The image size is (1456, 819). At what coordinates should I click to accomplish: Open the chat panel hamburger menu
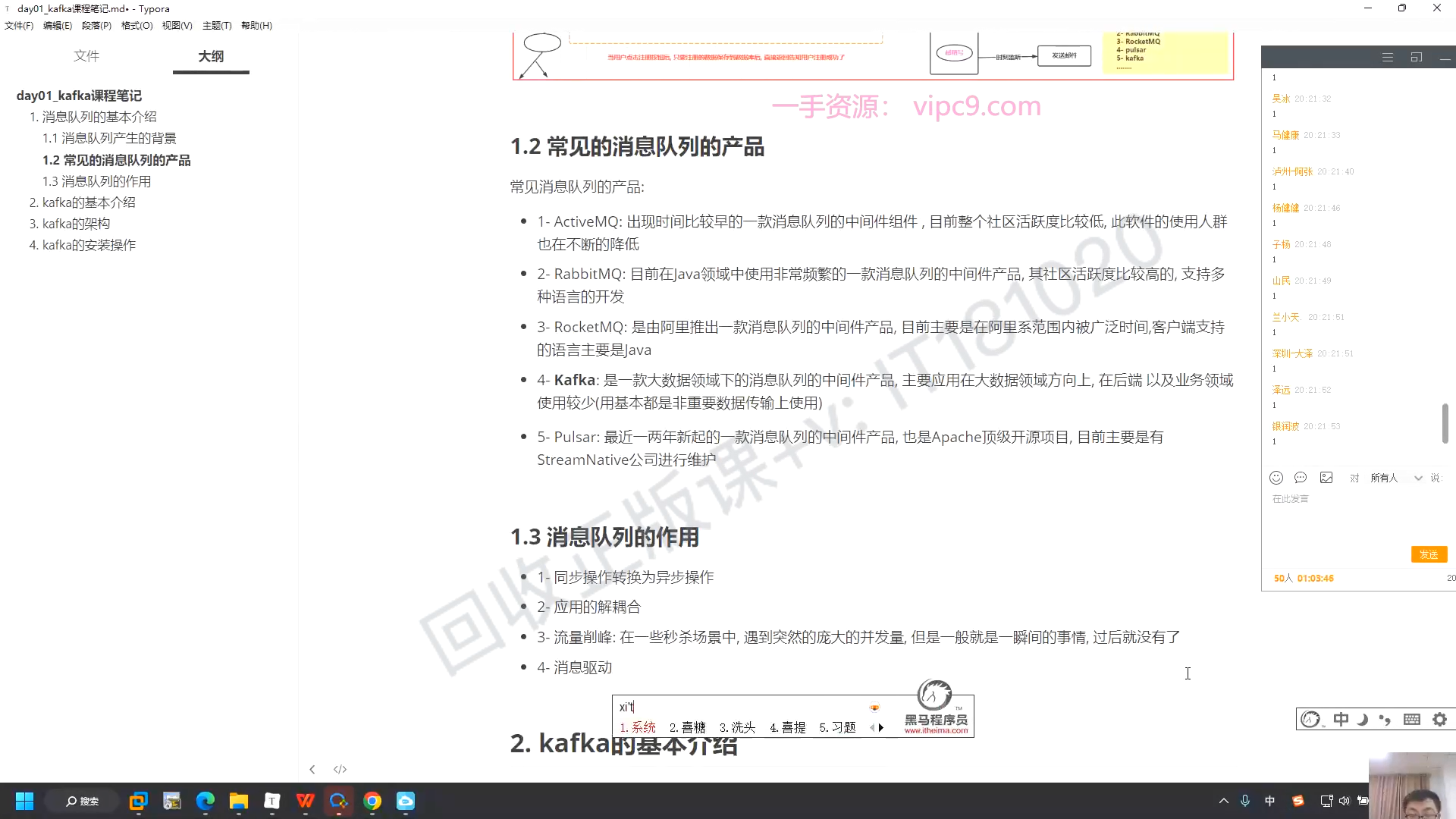point(1387,58)
